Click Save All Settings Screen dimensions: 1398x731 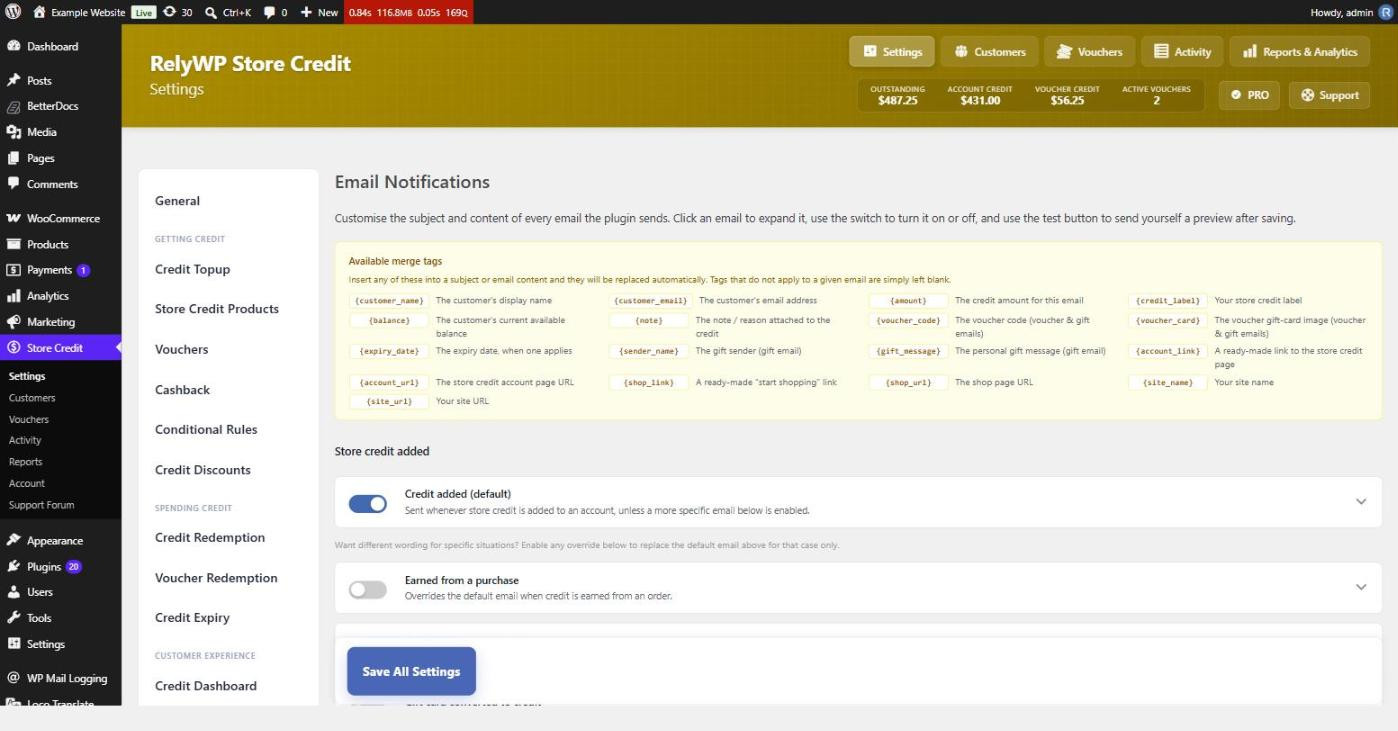point(411,671)
